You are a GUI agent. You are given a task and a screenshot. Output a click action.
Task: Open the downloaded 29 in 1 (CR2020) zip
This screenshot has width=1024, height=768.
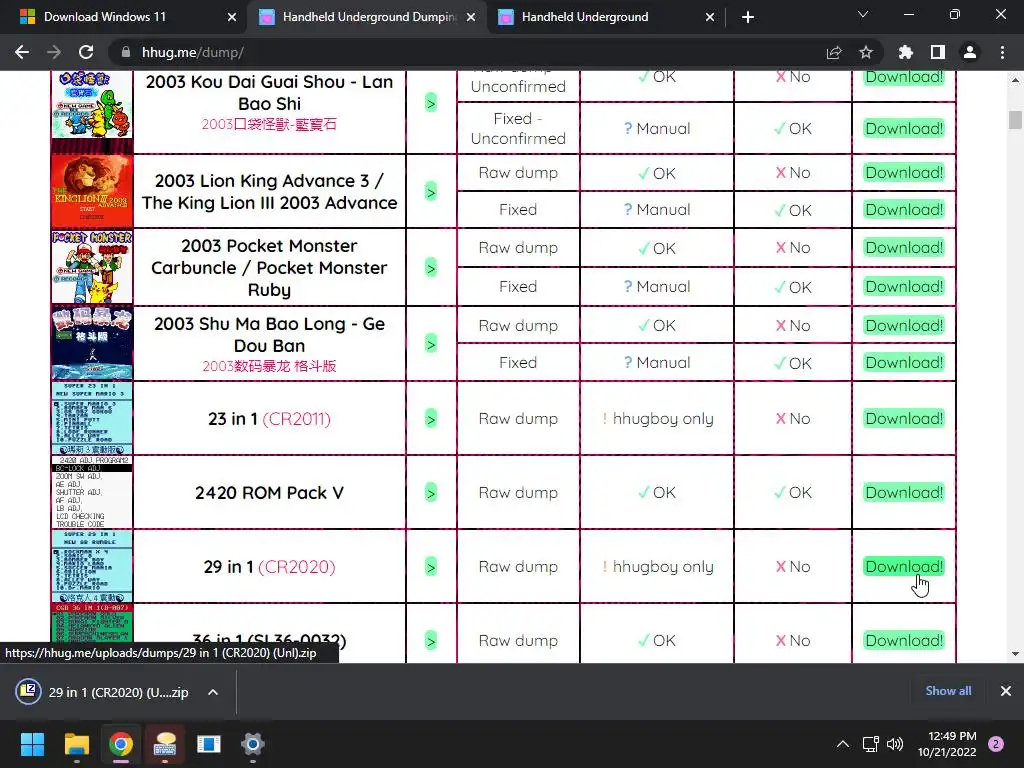(104, 692)
